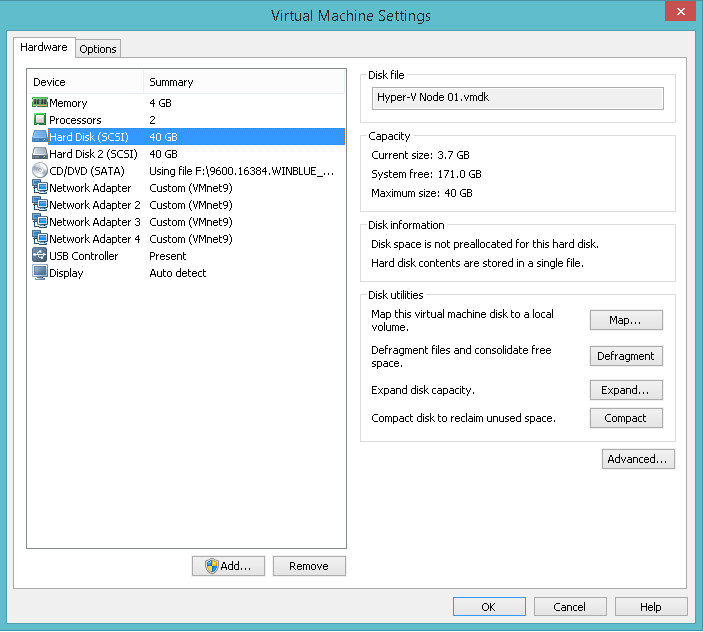Click the Summary column header

[244, 82]
